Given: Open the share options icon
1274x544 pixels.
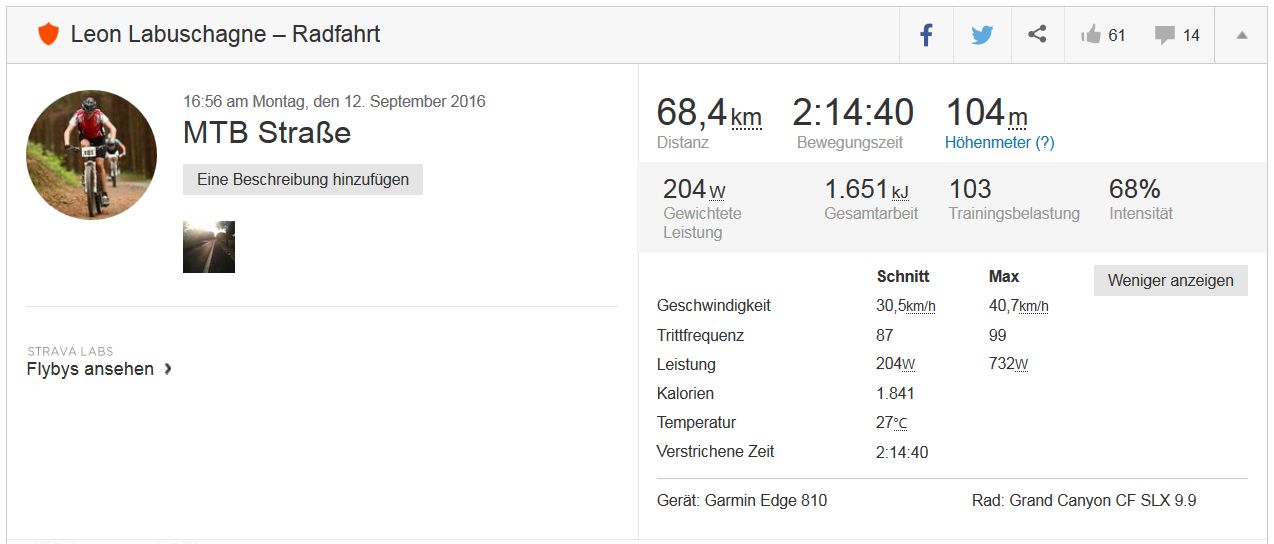Looking at the screenshot, I should pos(1037,35).
